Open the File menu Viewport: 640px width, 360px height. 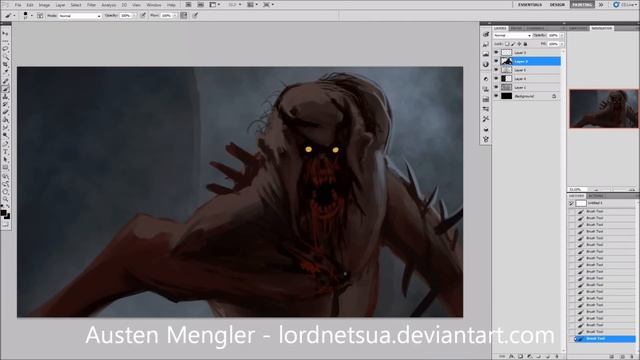pos(18,5)
